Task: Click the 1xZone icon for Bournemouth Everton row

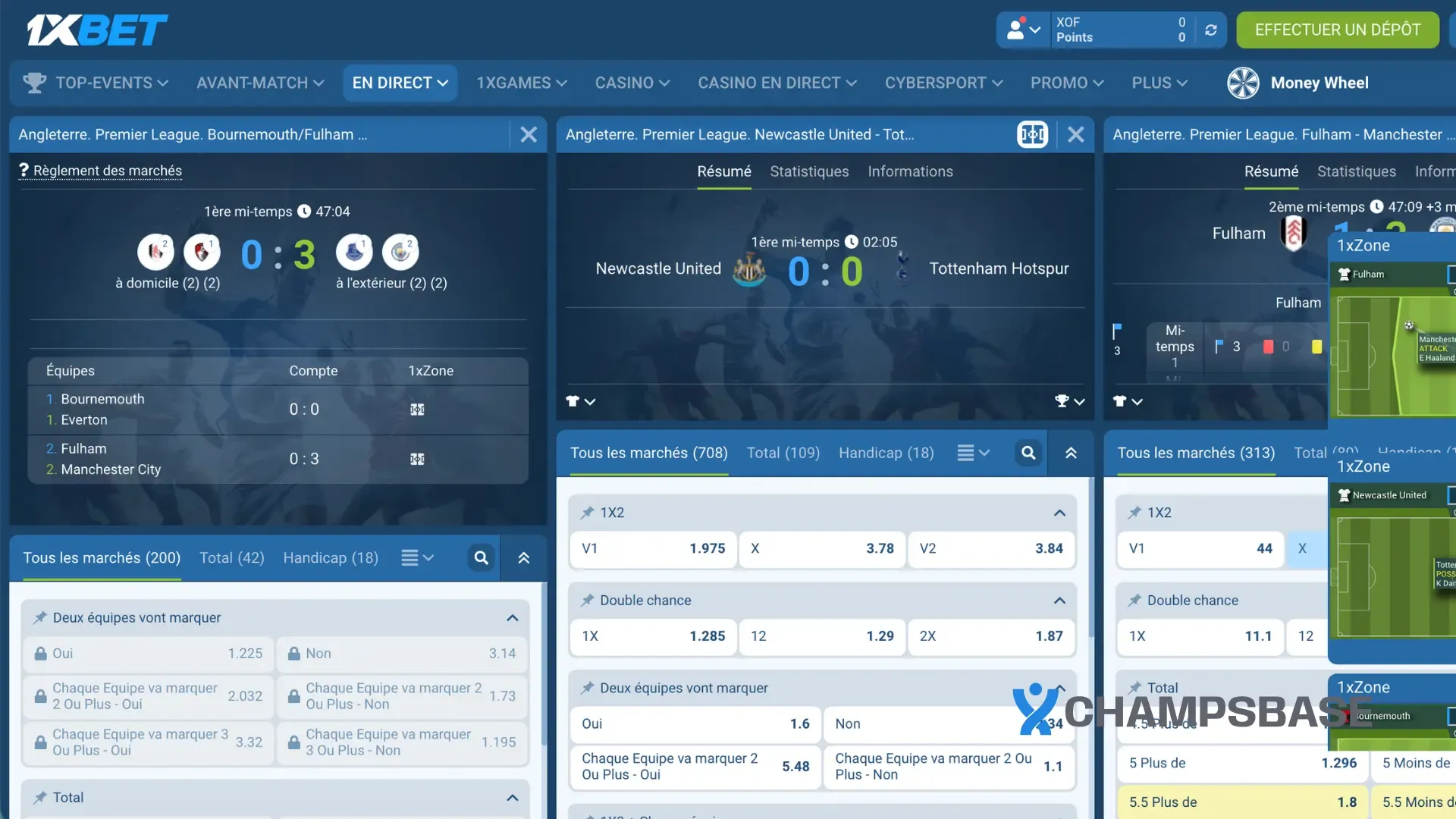Action: [x=417, y=409]
